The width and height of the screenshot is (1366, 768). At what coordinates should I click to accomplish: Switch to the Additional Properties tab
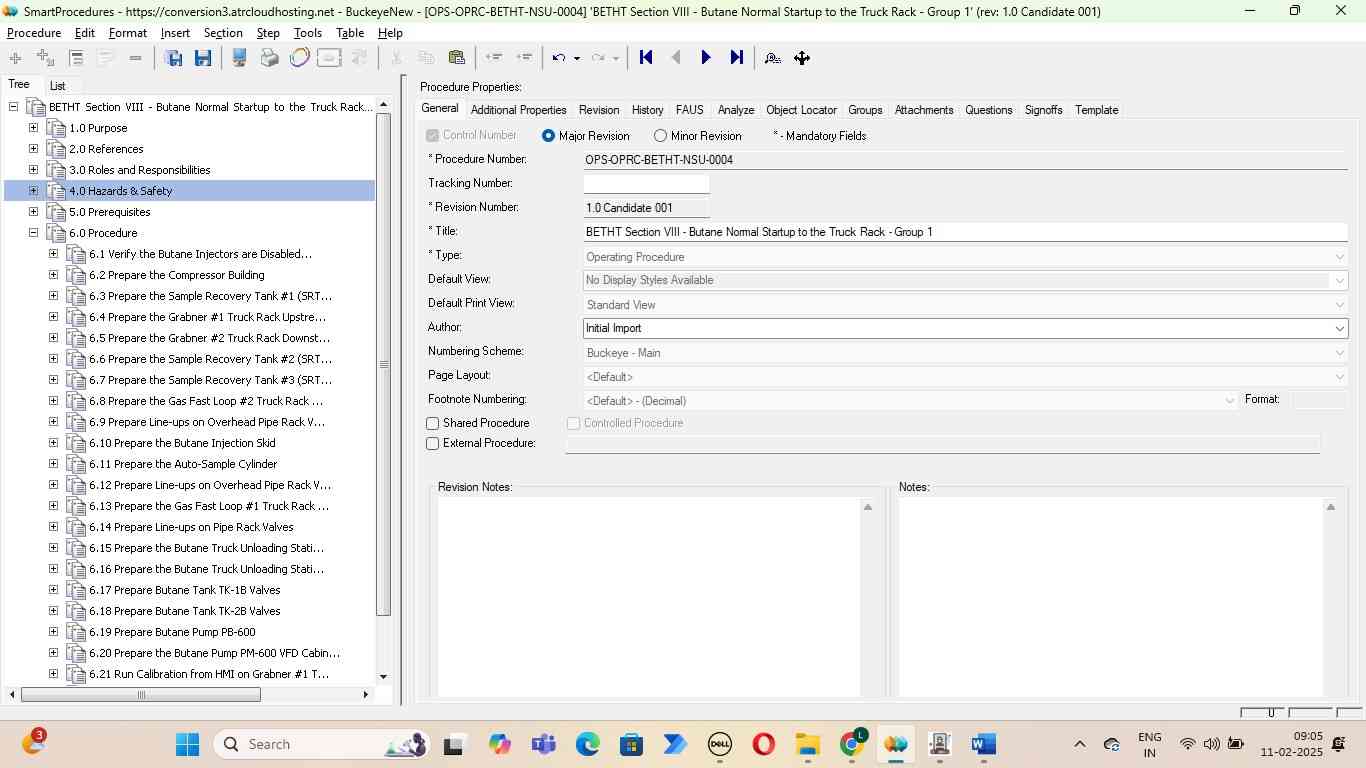coord(518,110)
